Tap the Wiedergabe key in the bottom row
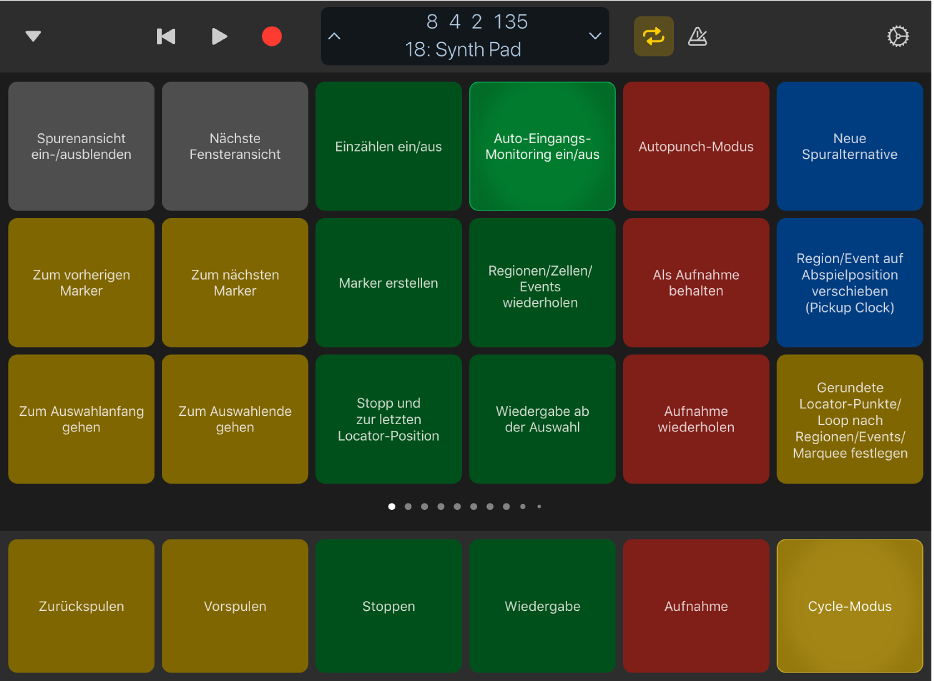 (x=542, y=606)
